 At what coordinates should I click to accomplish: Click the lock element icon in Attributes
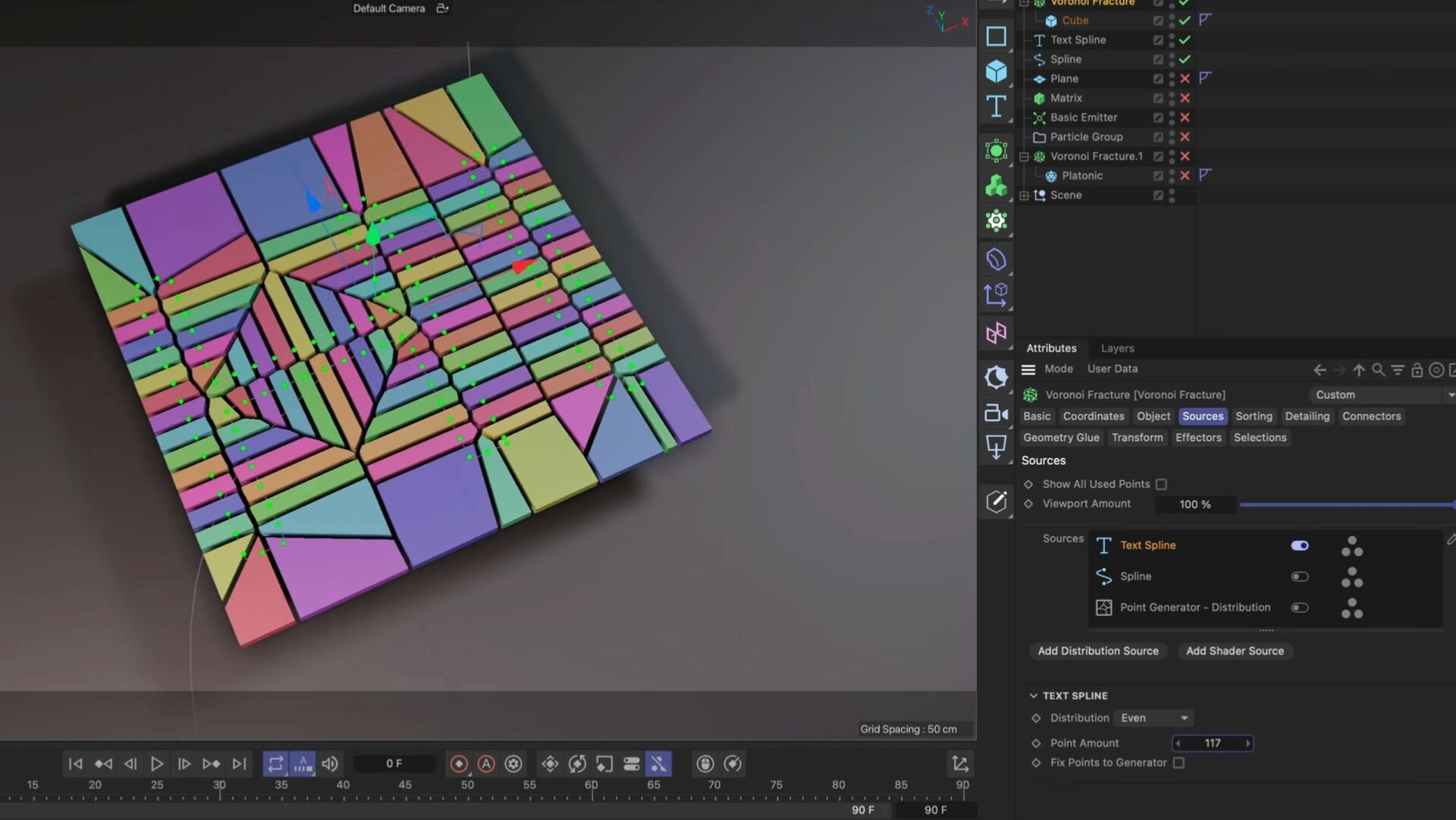[x=1417, y=369]
